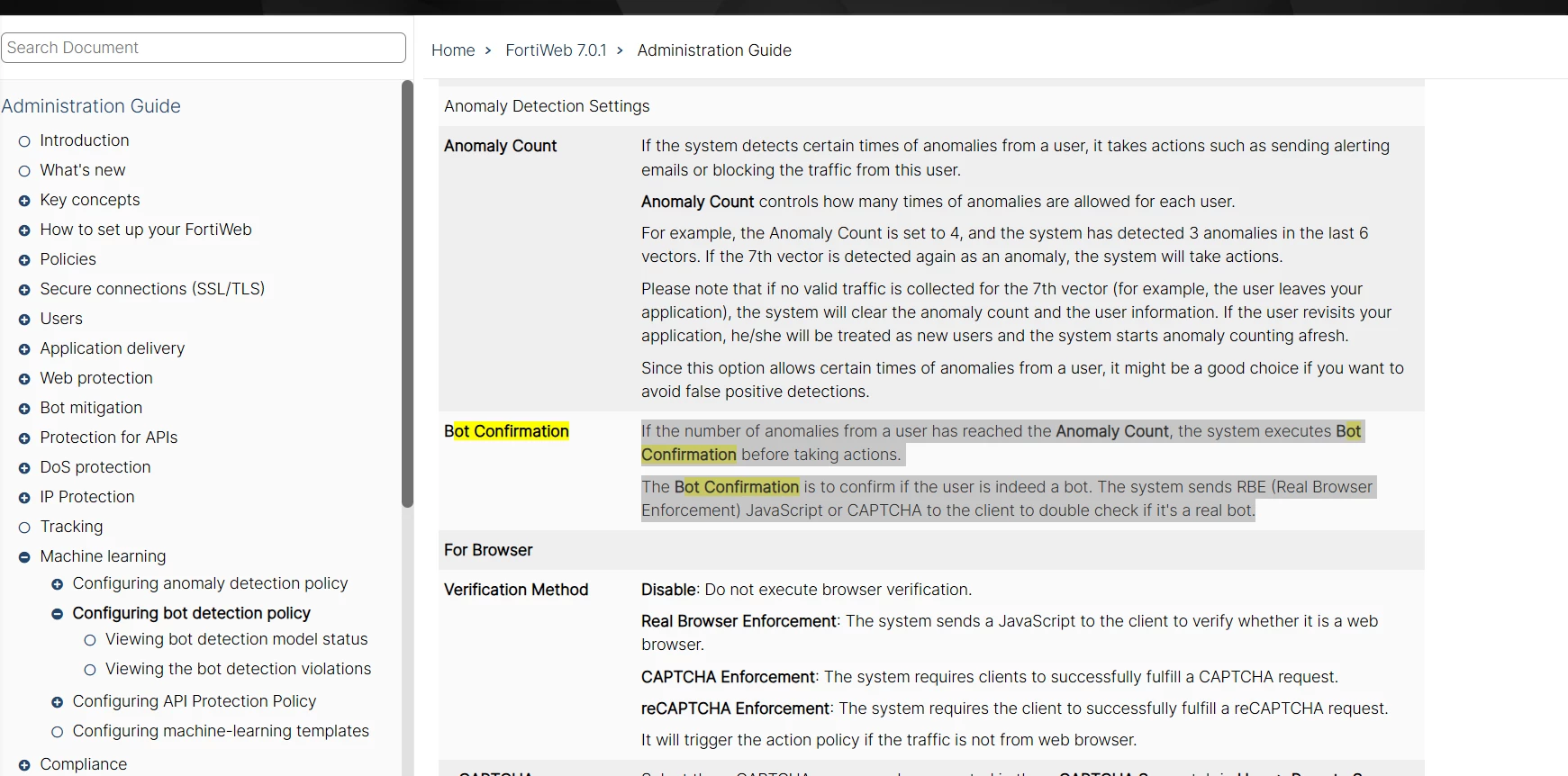Expand Bot mitigation plus icon
Screen dimensions: 1568x776
pos(24,409)
